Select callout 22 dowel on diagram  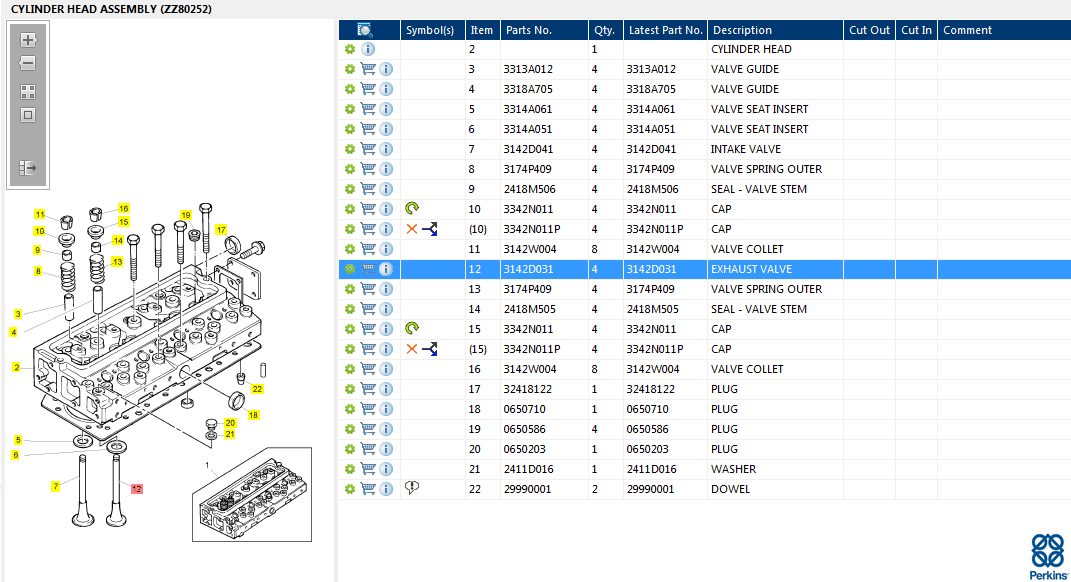pos(257,389)
